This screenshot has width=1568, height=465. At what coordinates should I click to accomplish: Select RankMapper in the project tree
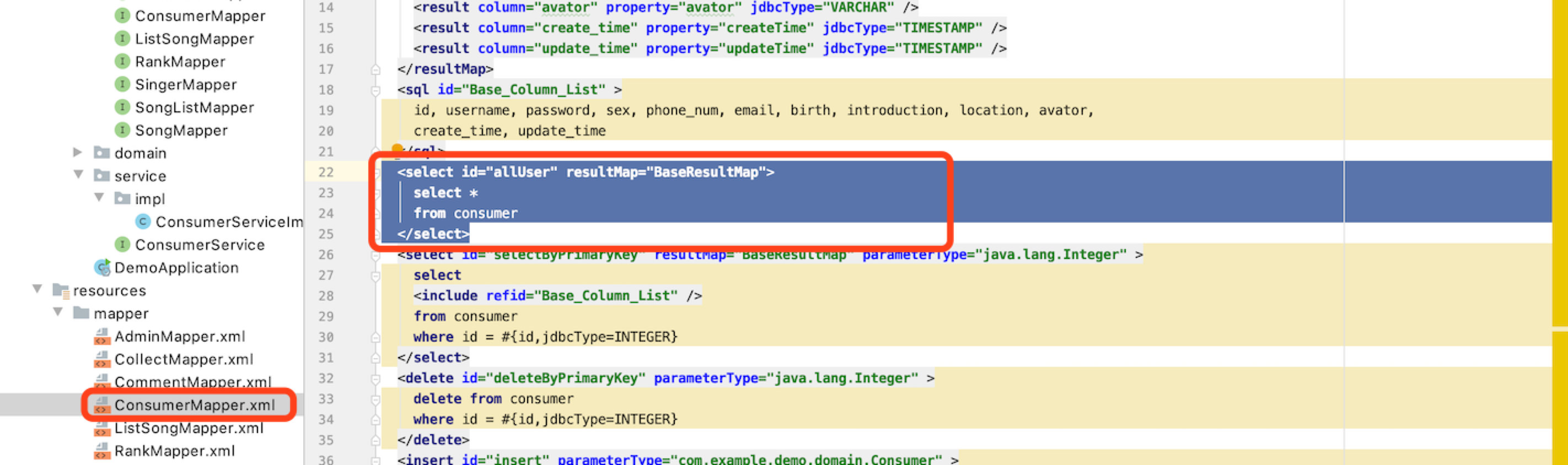pos(180,62)
